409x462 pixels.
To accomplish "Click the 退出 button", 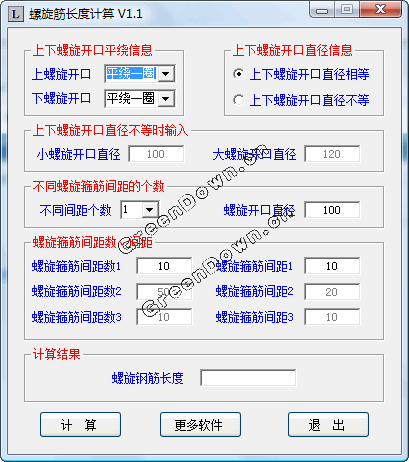I will click(x=328, y=425).
